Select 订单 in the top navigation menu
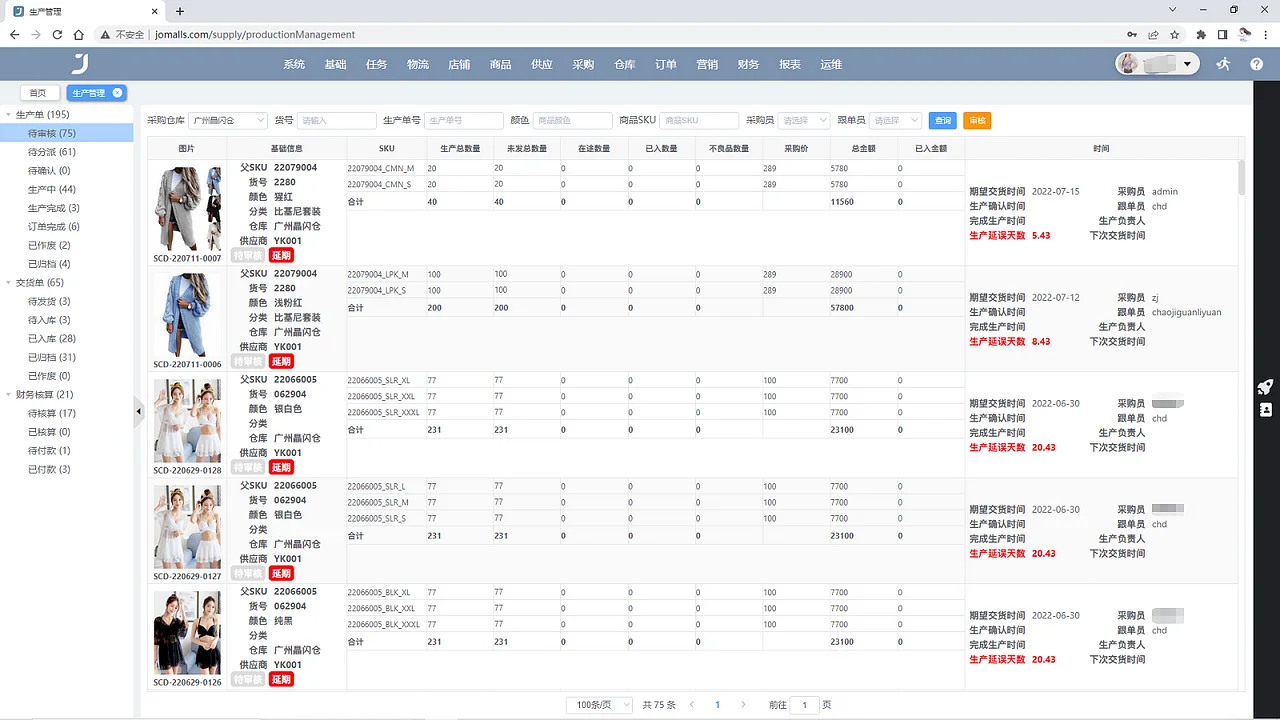 click(665, 64)
